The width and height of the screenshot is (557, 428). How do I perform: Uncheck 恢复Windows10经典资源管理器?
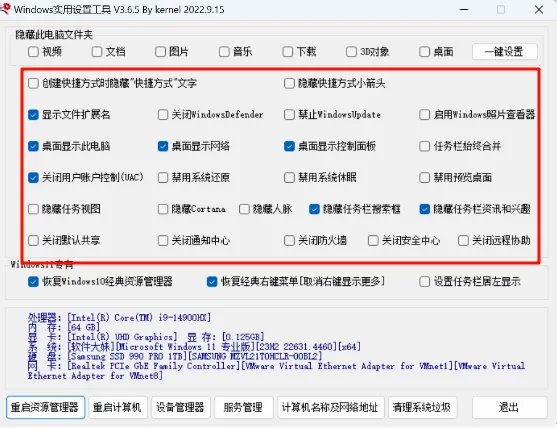coord(33,282)
